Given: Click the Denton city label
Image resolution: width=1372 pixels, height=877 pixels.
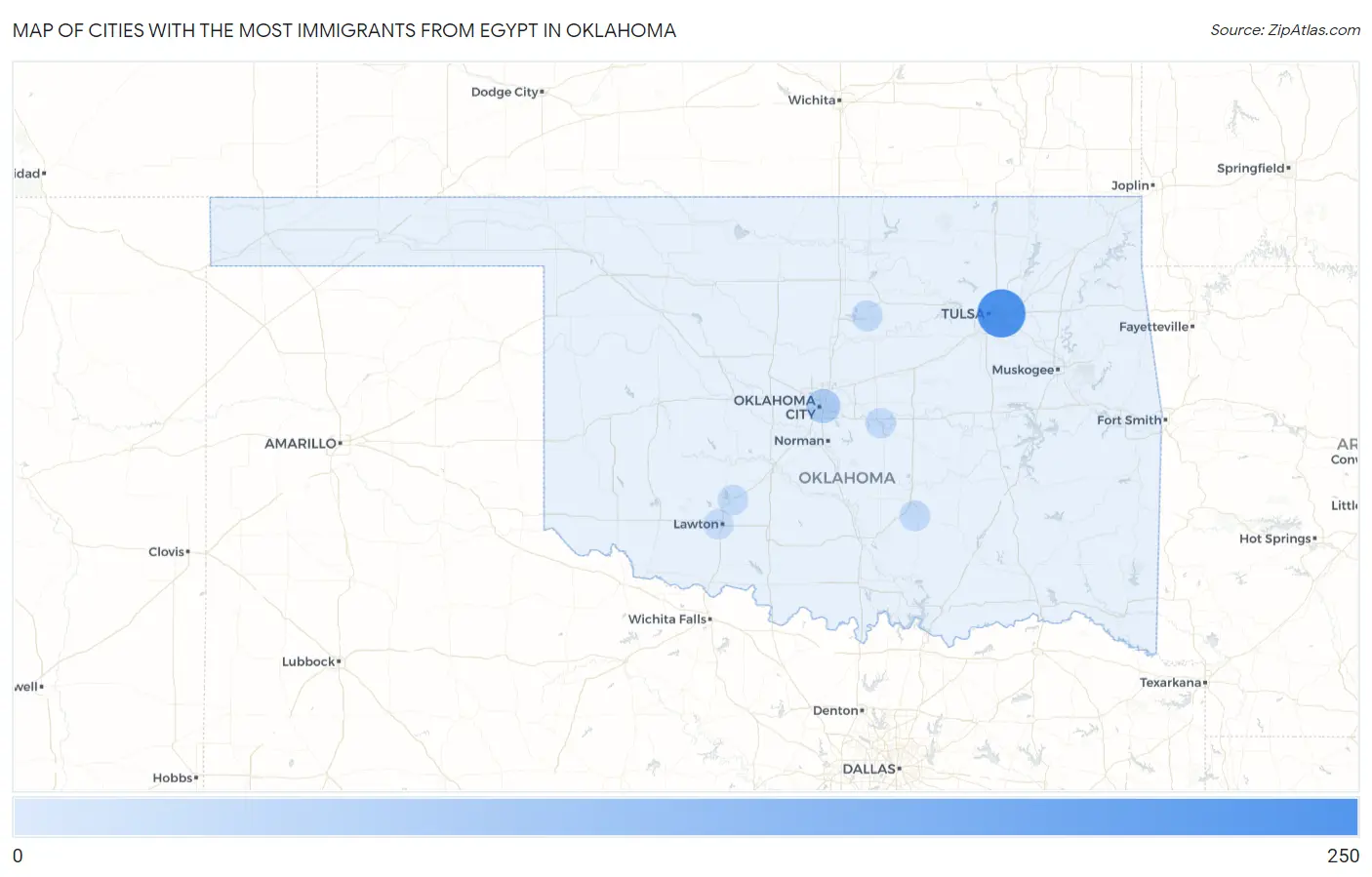Looking at the screenshot, I should [835, 711].
